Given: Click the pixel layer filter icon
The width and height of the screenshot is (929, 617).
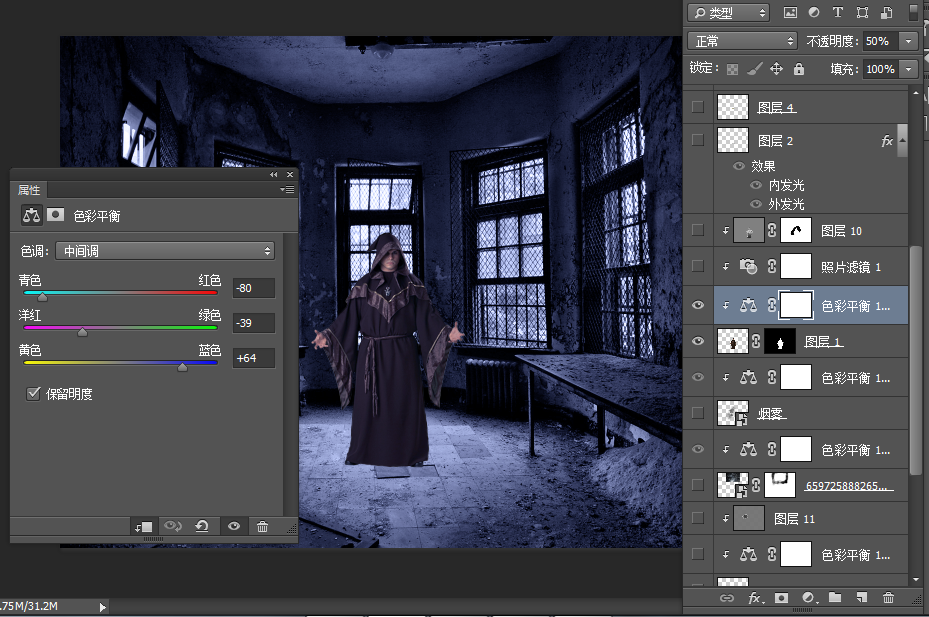Looking at the screenshot, I should coord(790,13).
